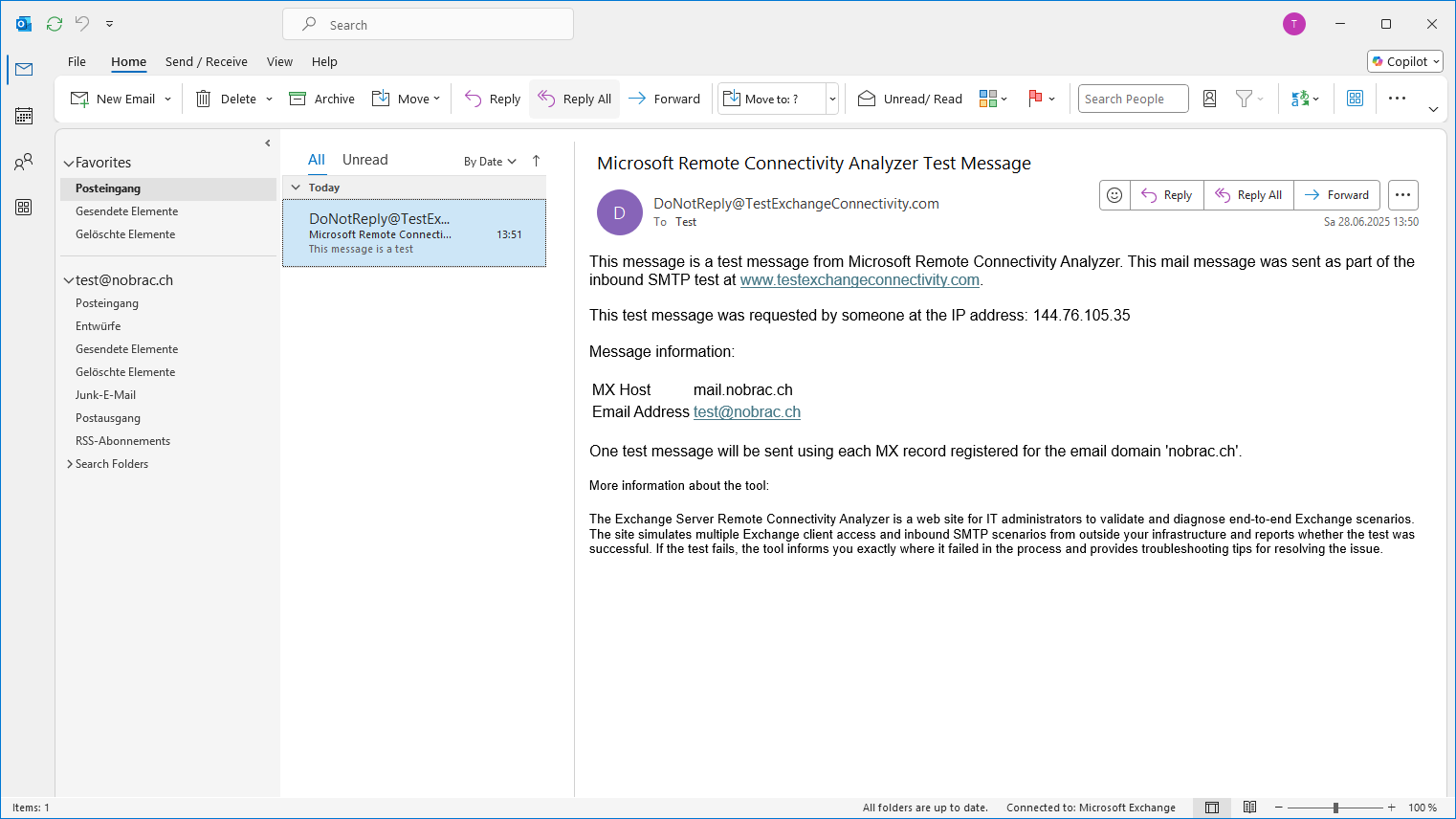Open the File menu tab
1456x819 pixels.
tap(77, 61)
